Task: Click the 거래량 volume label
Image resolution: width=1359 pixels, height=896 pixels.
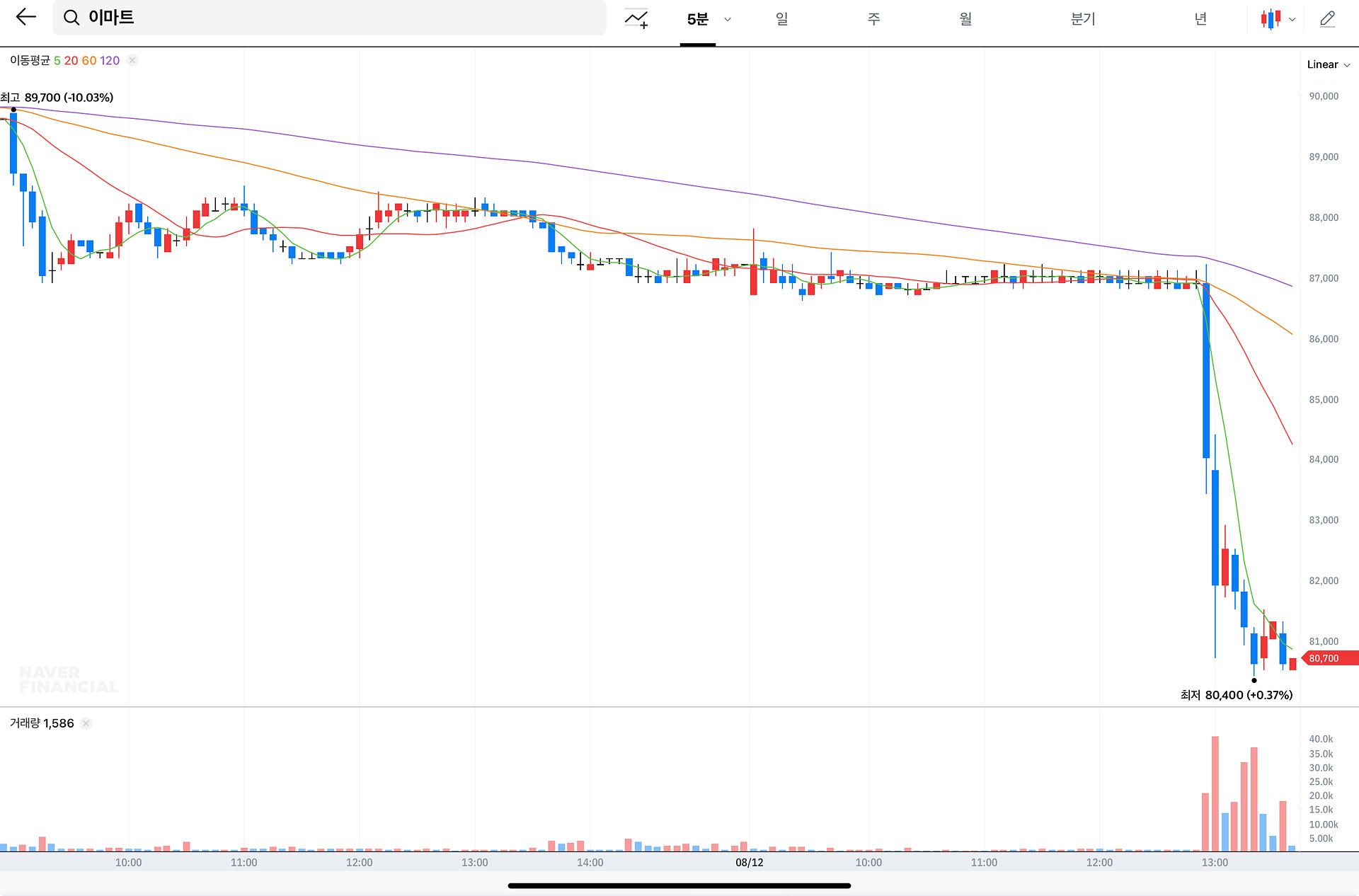Action: (25, 723)
